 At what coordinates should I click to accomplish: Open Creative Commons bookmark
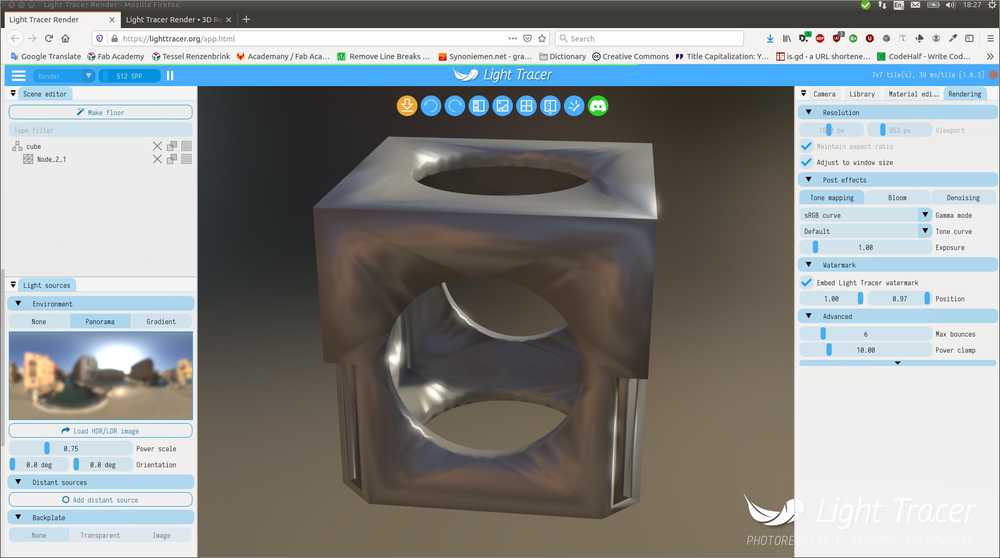click(631, 56)
